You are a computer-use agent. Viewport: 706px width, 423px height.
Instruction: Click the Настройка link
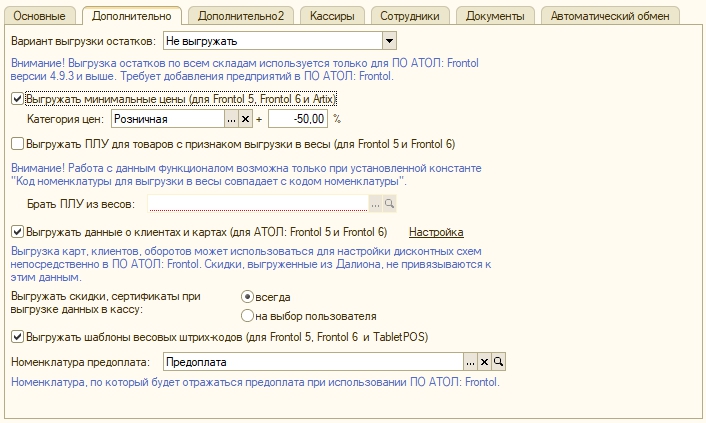436,231
